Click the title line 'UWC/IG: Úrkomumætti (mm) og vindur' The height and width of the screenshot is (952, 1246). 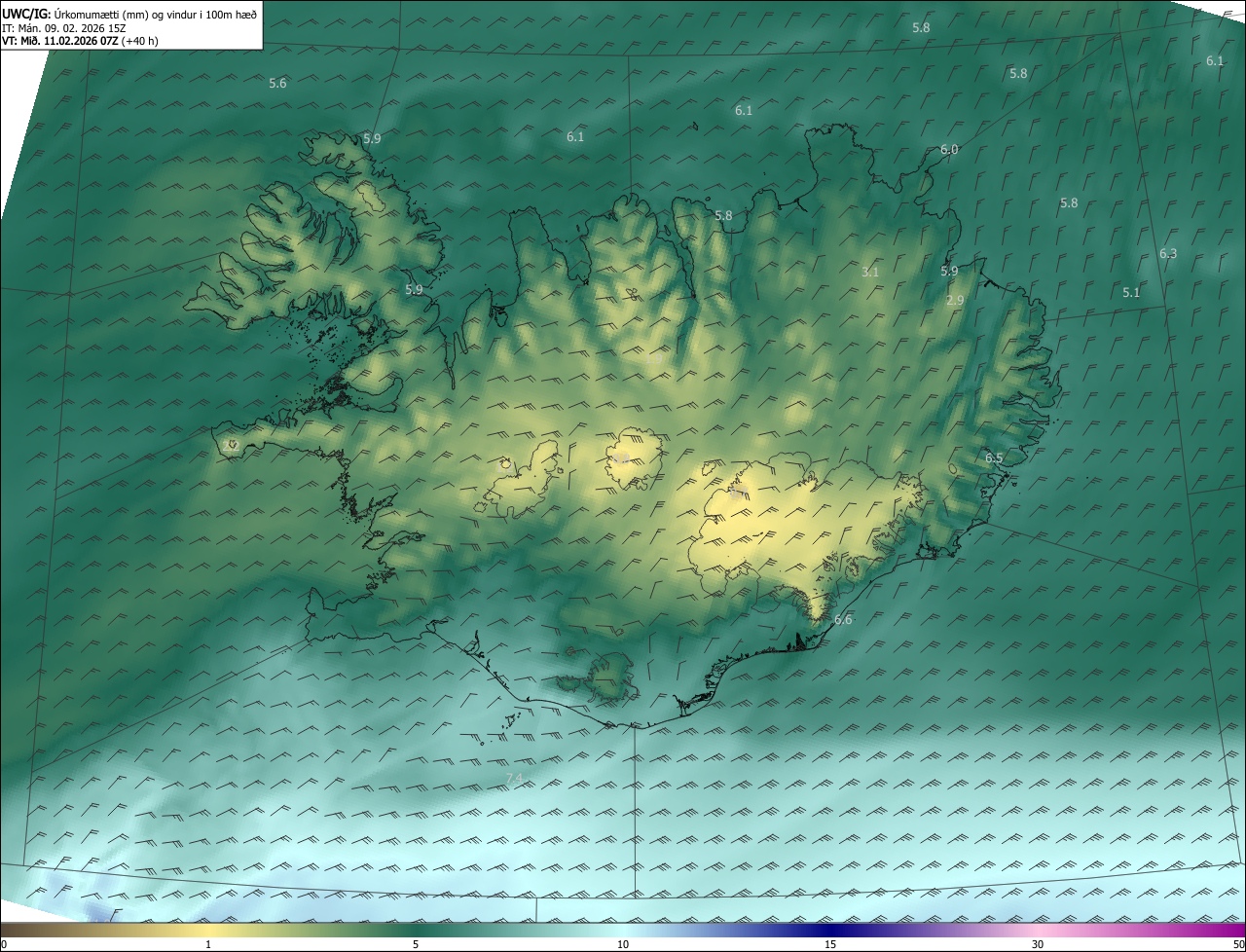129,15
